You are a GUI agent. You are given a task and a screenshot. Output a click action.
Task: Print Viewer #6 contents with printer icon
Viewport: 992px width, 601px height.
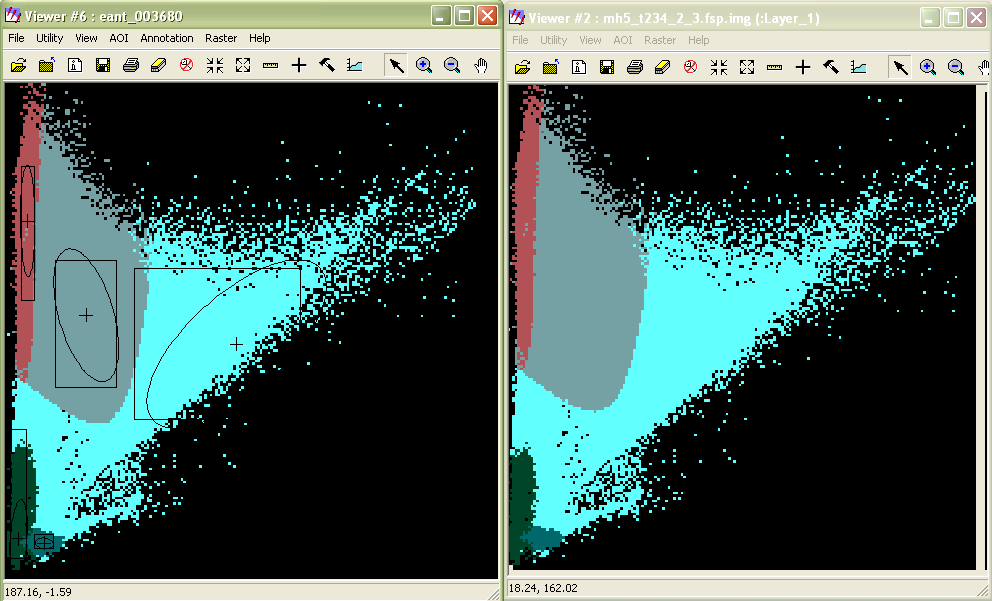coord(130,65)
